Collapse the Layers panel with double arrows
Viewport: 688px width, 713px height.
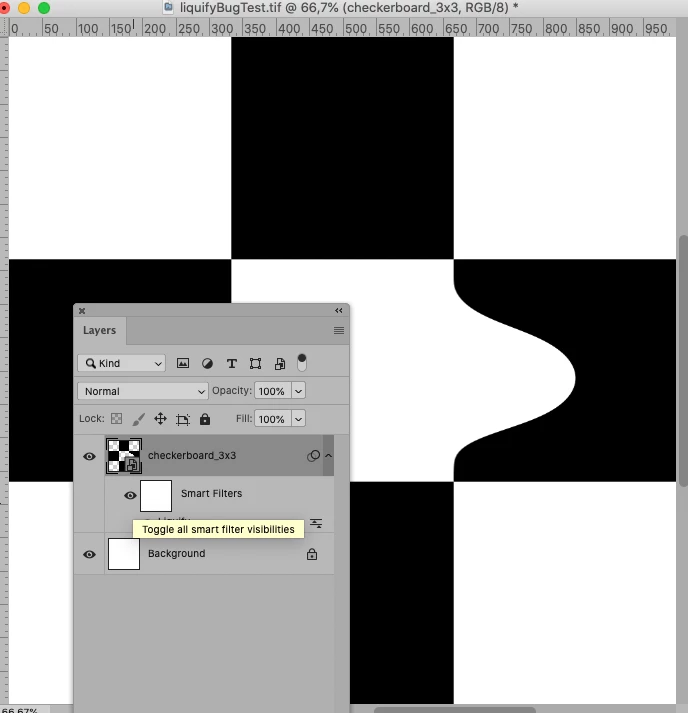point(339,311)
